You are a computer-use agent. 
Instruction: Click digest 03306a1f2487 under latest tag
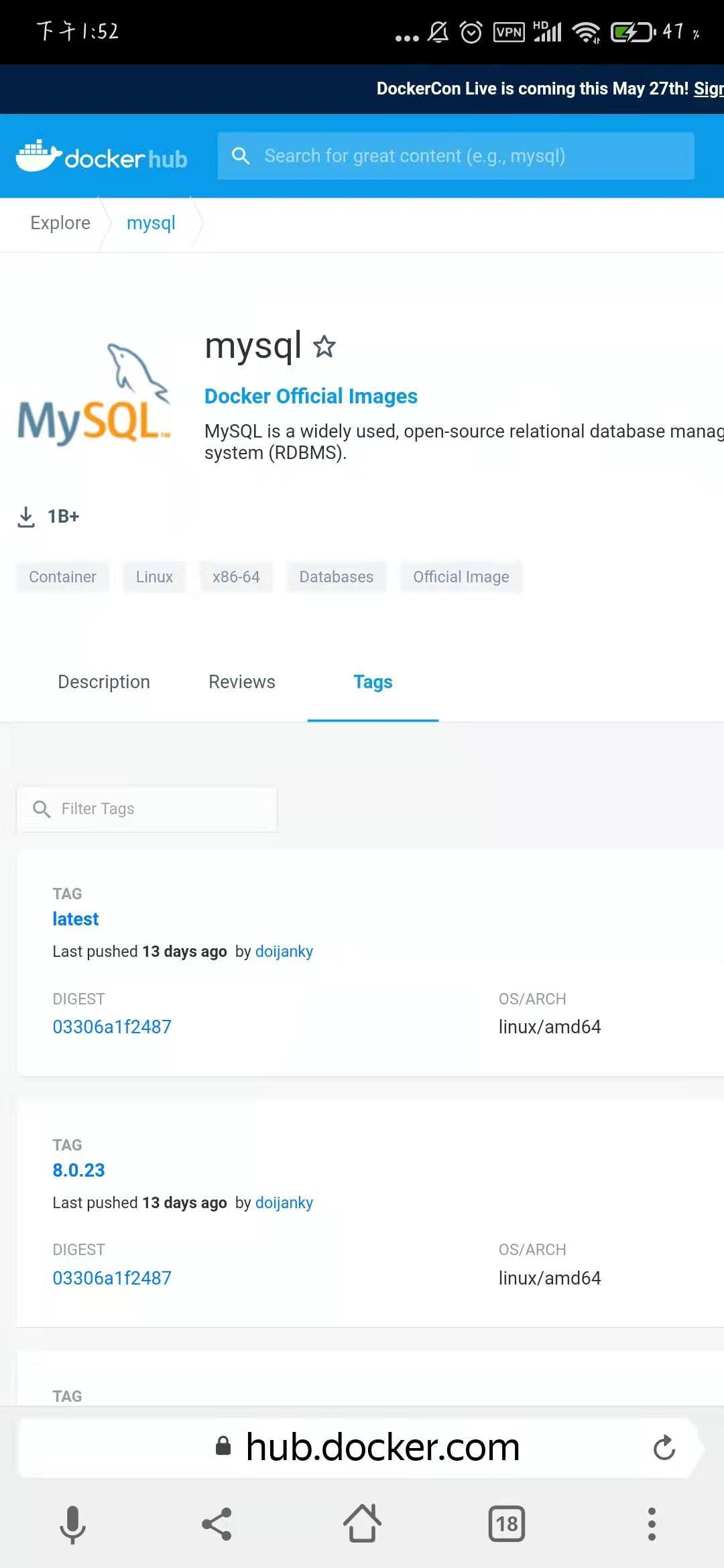tap(112, 1027)
